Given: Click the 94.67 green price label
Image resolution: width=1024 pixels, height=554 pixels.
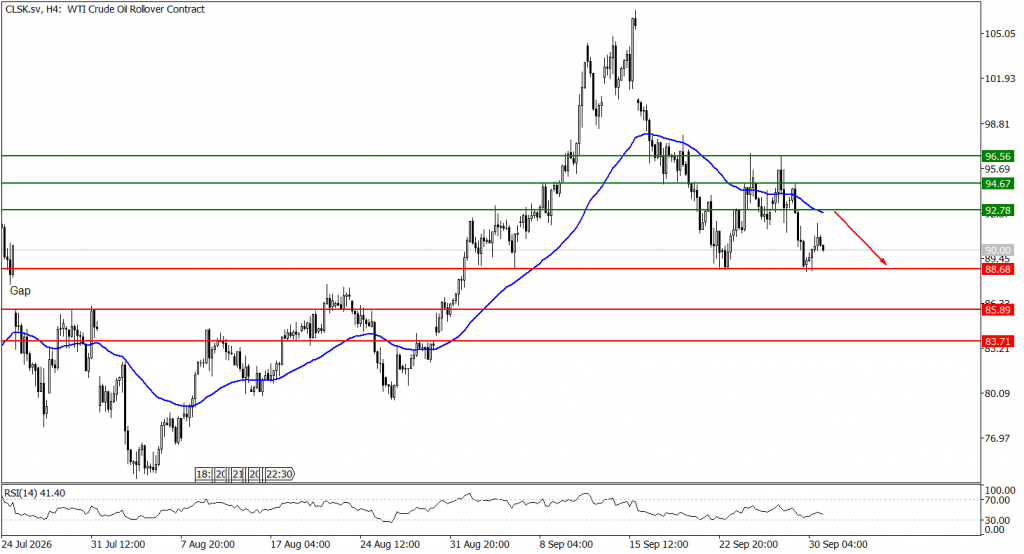Looking at the screenshot, I should (x=998, y=184).
